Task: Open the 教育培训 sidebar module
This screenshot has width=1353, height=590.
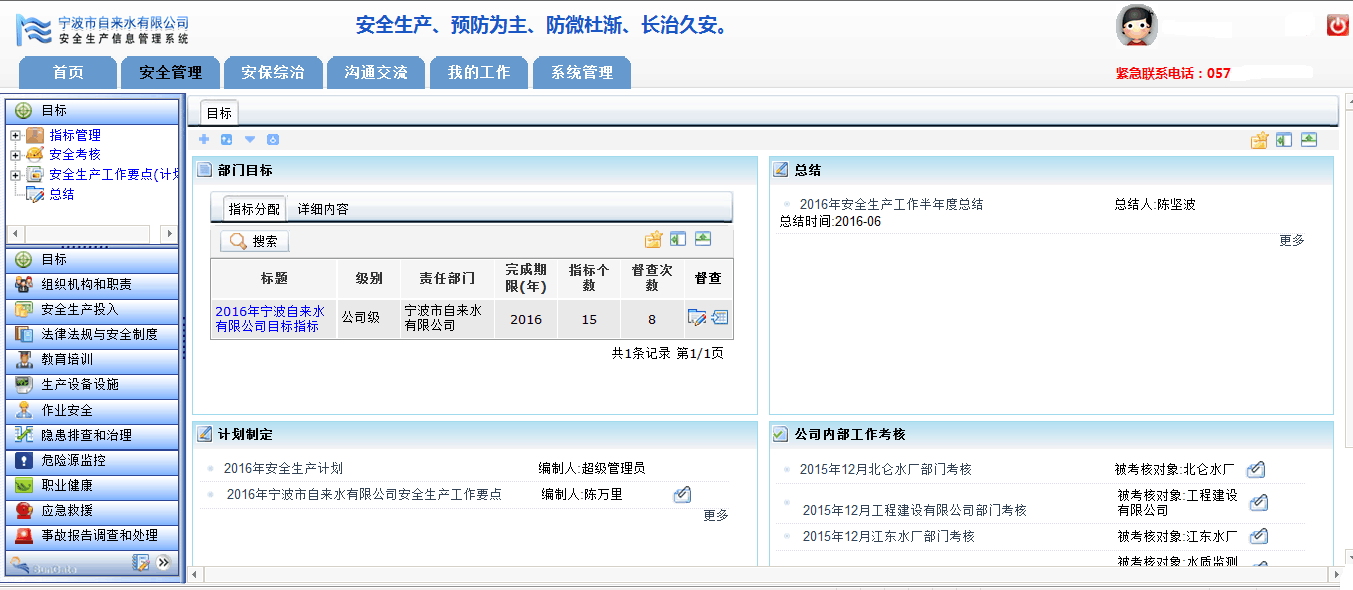Action: 92,360
